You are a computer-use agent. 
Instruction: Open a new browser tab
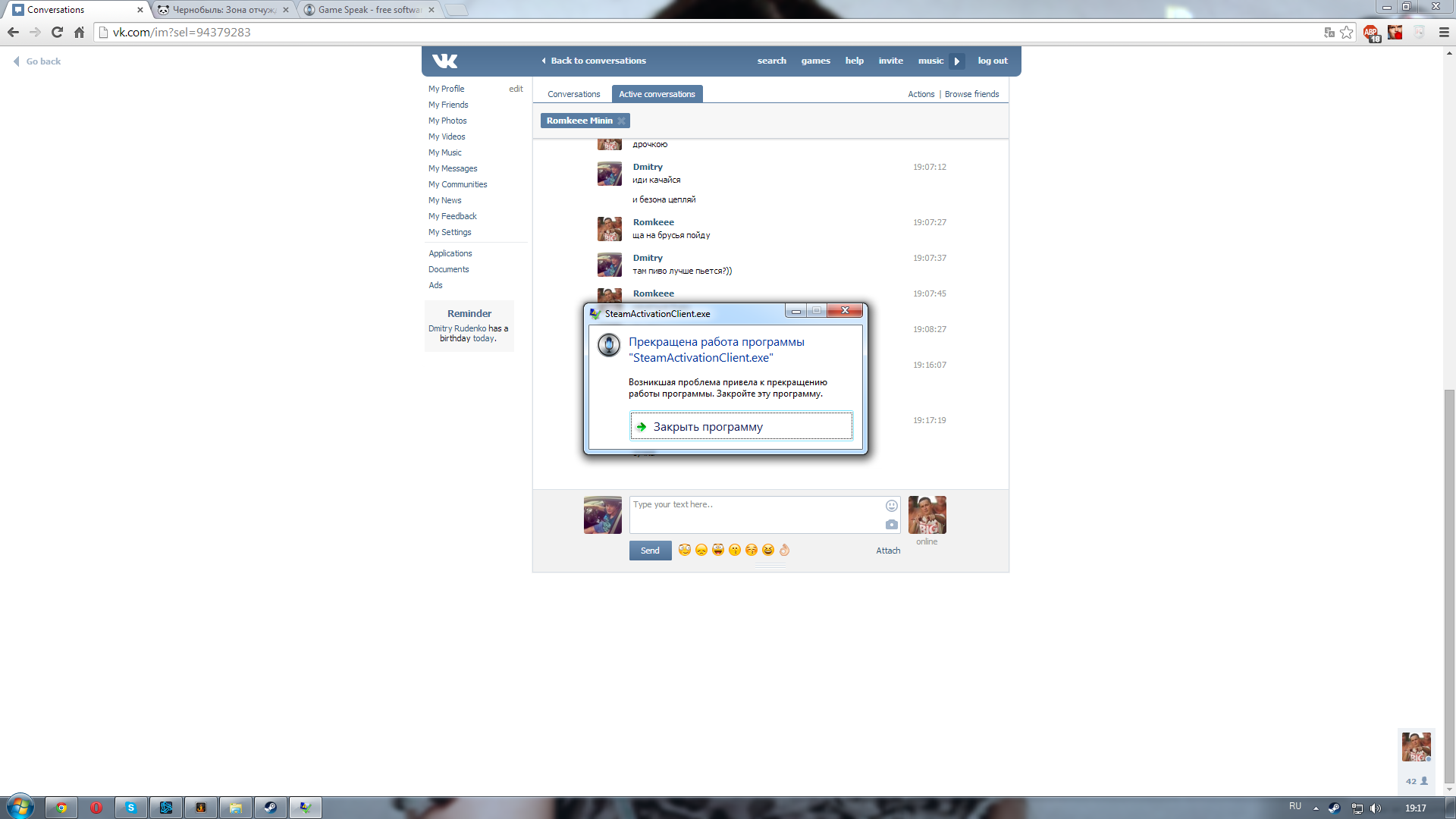(x=457, y=10)
